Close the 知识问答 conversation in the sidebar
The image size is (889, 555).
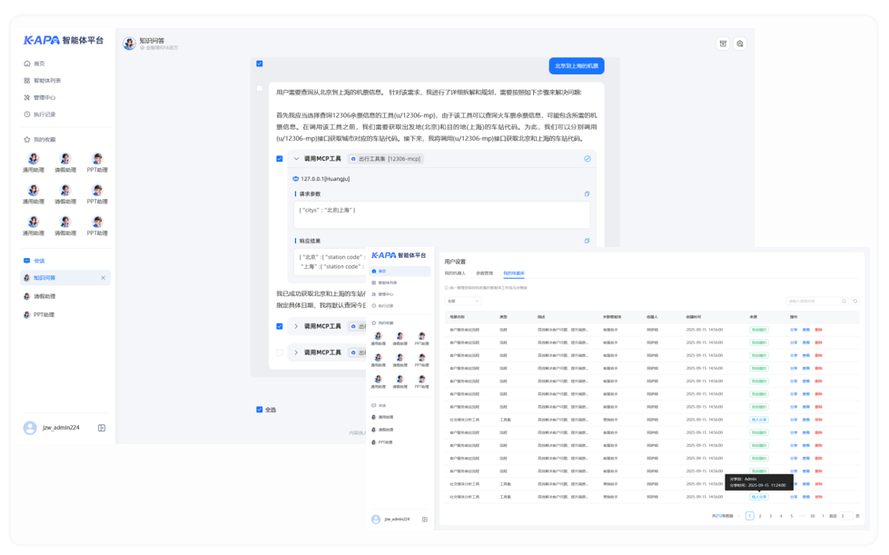tap(103, 278)
